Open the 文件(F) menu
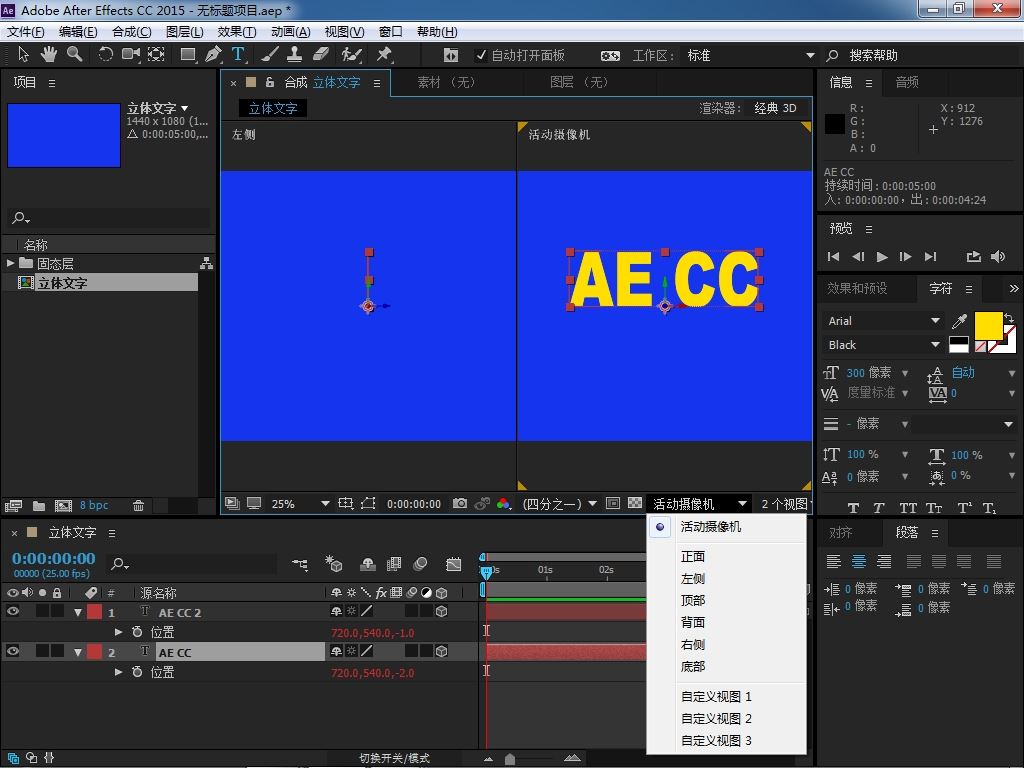The height and width of the screenshot is (768, 1024). pos(25,32)
